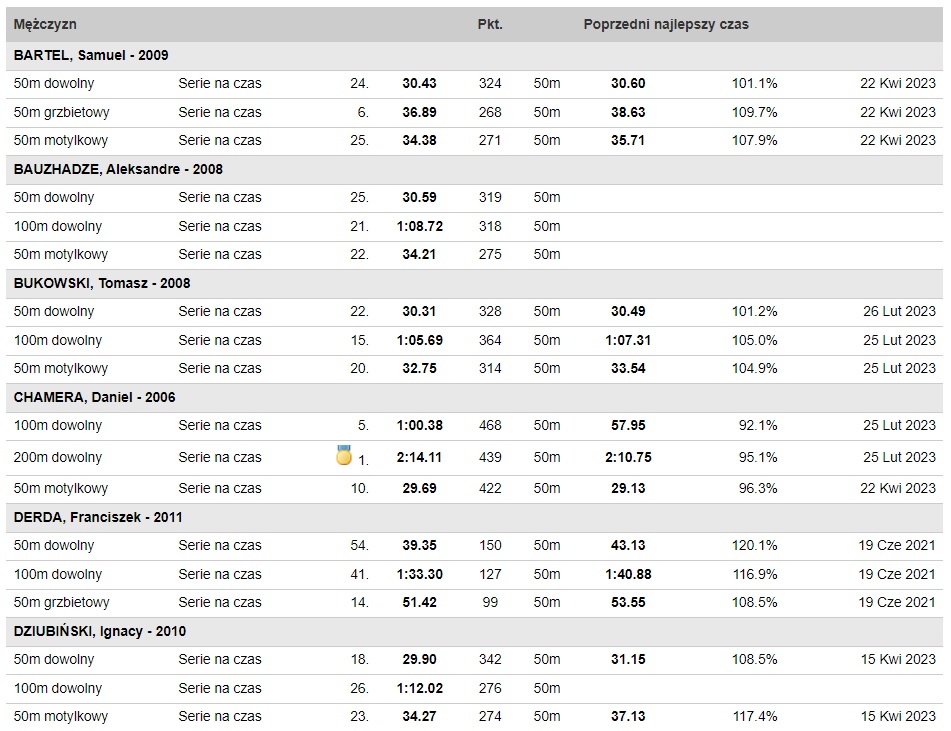
Task: Open DZIUBIŃSKI, Ignacy - 2010 profile
Action: pos(100,632)
